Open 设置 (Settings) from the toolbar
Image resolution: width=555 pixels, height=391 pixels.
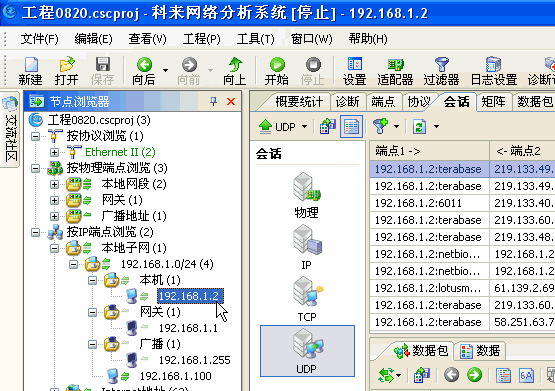tap(354, 71)
